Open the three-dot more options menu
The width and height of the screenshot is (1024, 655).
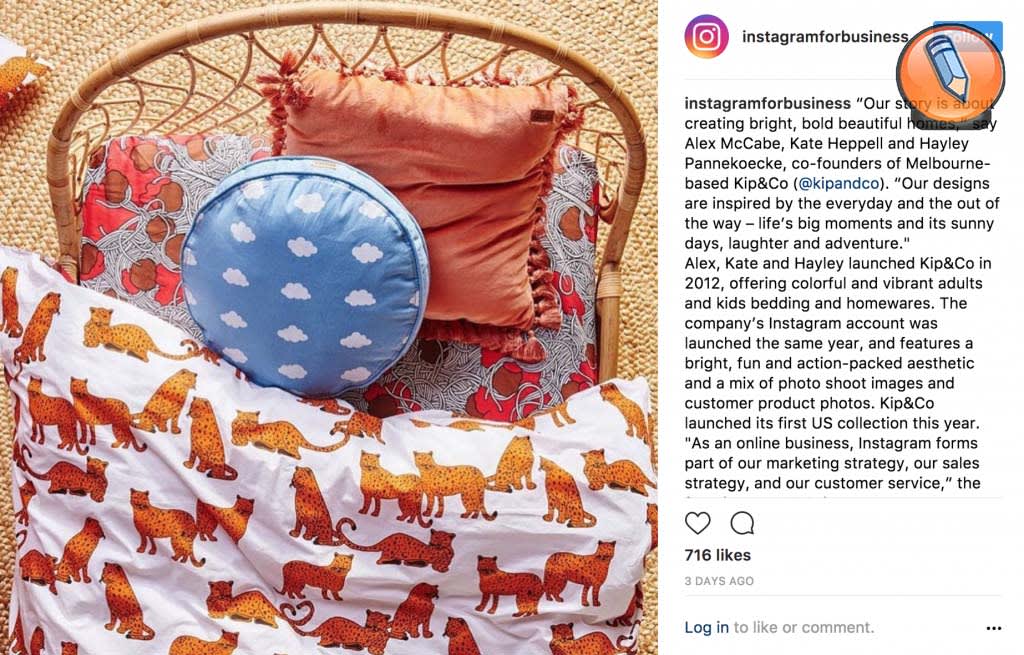994,628
